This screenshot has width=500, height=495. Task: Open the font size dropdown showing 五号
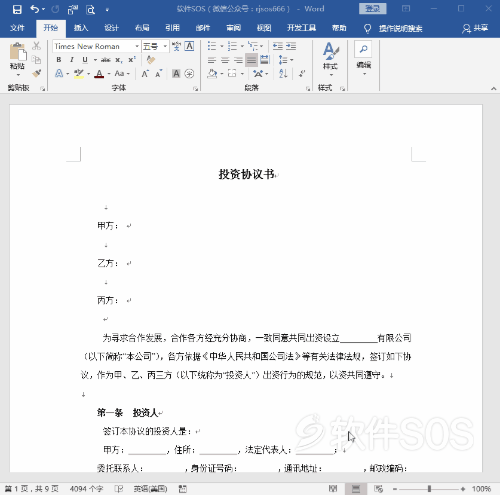(165, 46)
